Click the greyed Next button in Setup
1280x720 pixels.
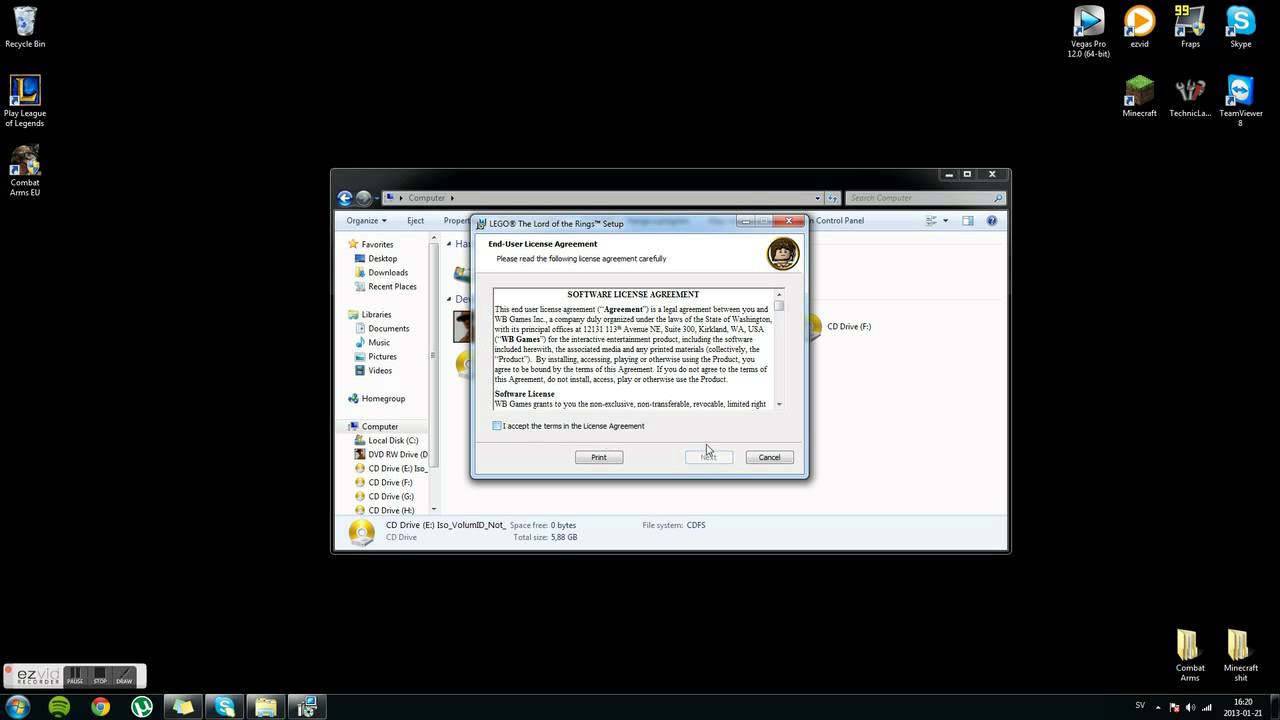[709, 457]
